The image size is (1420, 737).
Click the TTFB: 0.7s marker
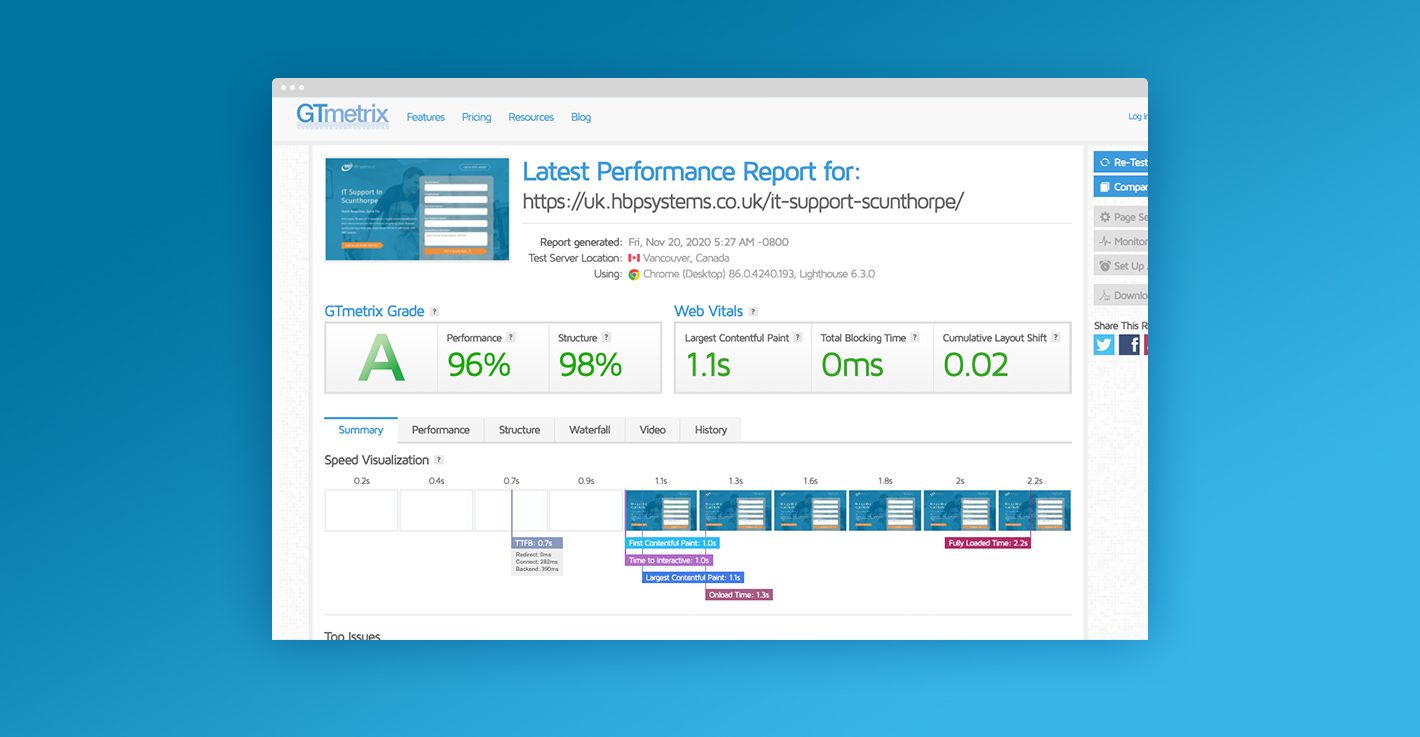(537, 543)
